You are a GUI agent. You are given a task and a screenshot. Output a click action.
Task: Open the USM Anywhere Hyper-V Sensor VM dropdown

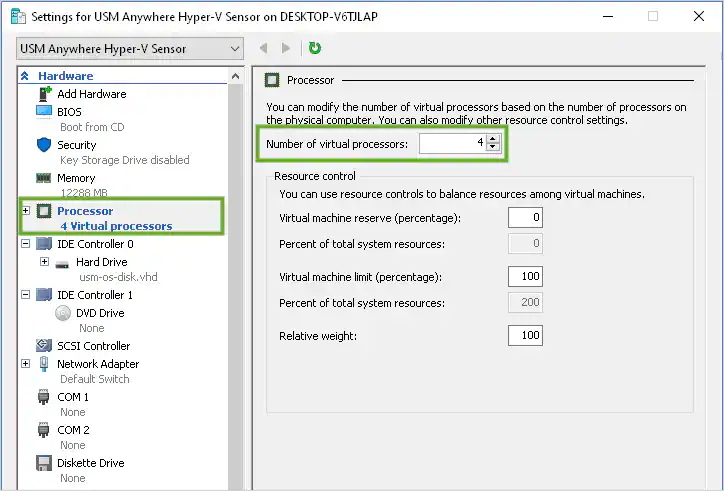(x=130, y=49)
